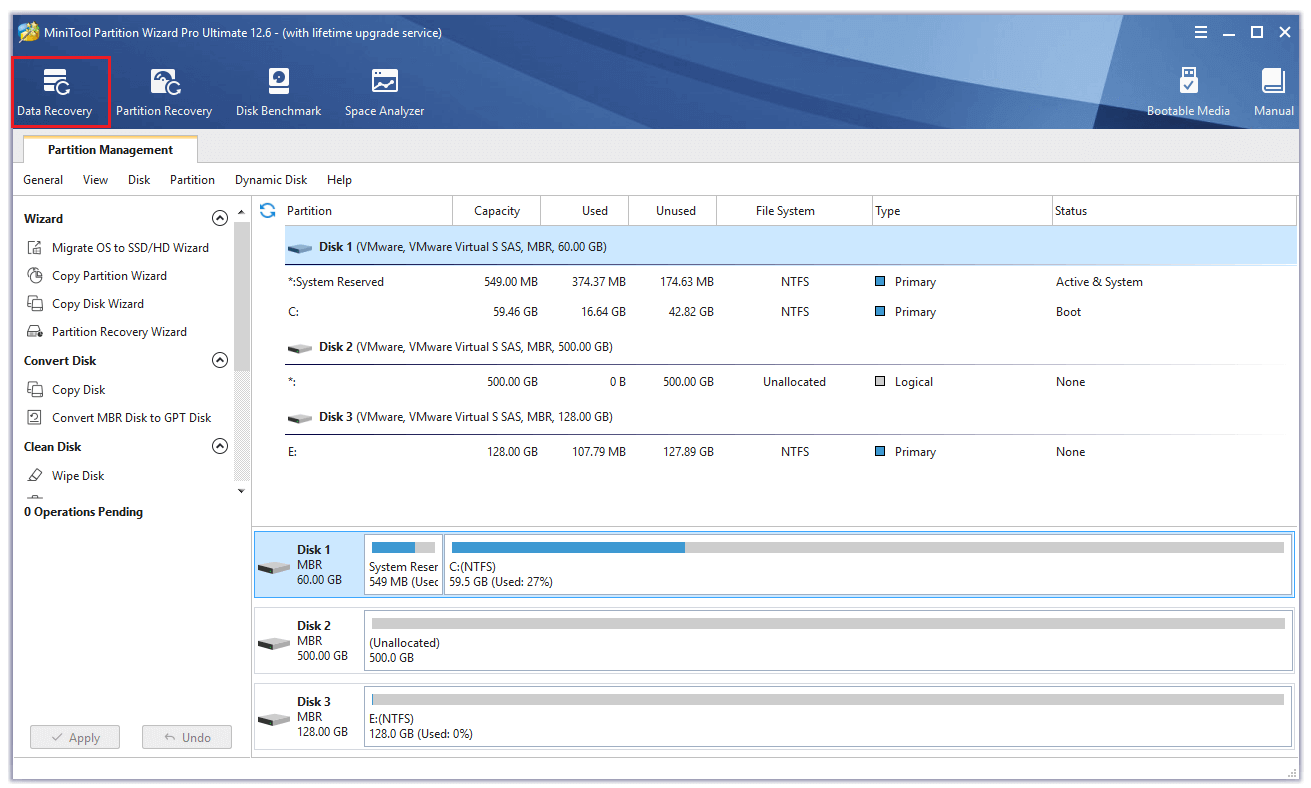Image resolution: width=1311 pixels, height=788 pixels.
Task: Select the Partition Management tab
Action: click(110, 150)
